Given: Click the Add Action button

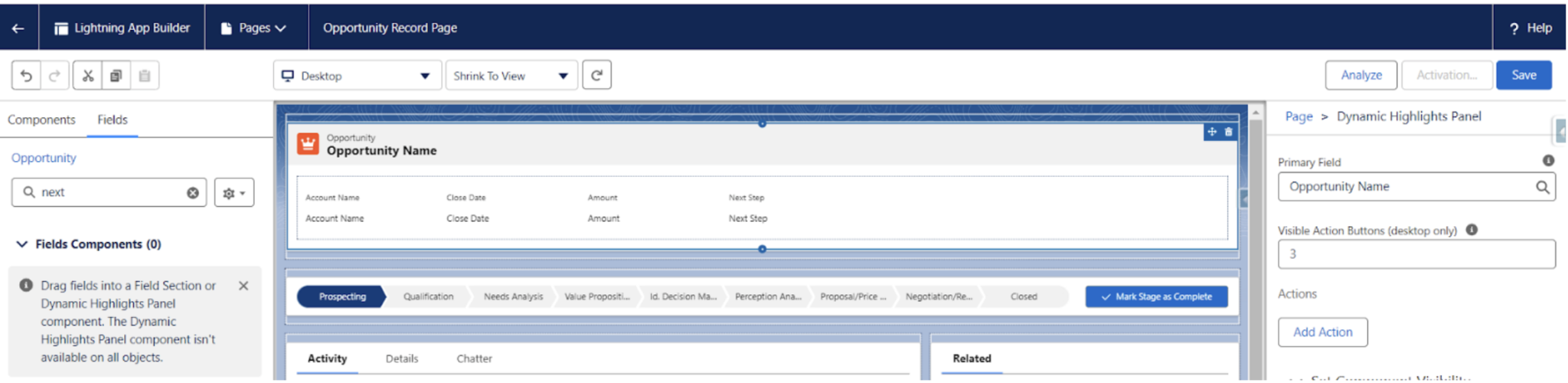Looking at the screenshot, I should (1322, 332).
